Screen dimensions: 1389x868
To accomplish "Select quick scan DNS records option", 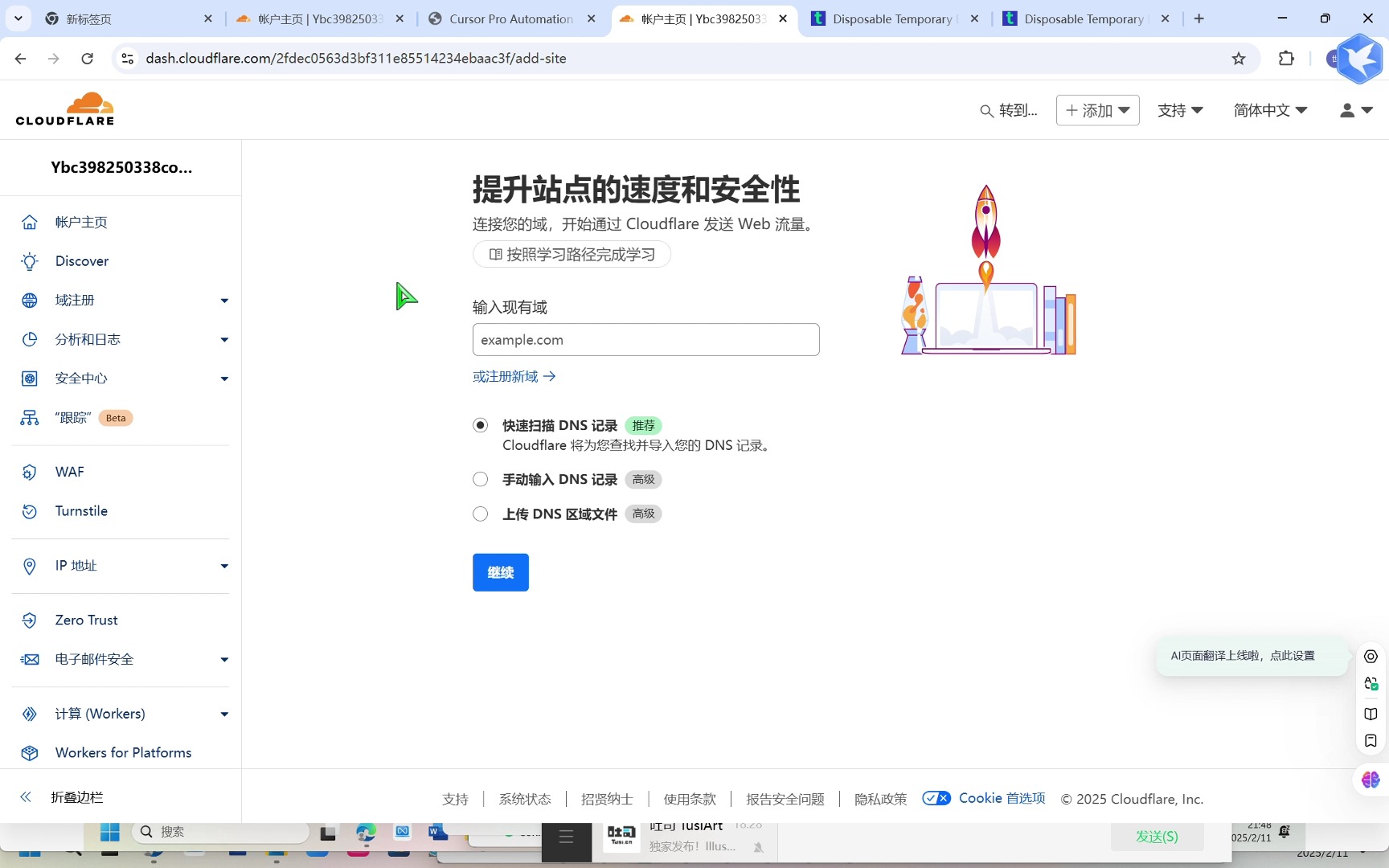I will pyautogui.click(x=480, y=425).
